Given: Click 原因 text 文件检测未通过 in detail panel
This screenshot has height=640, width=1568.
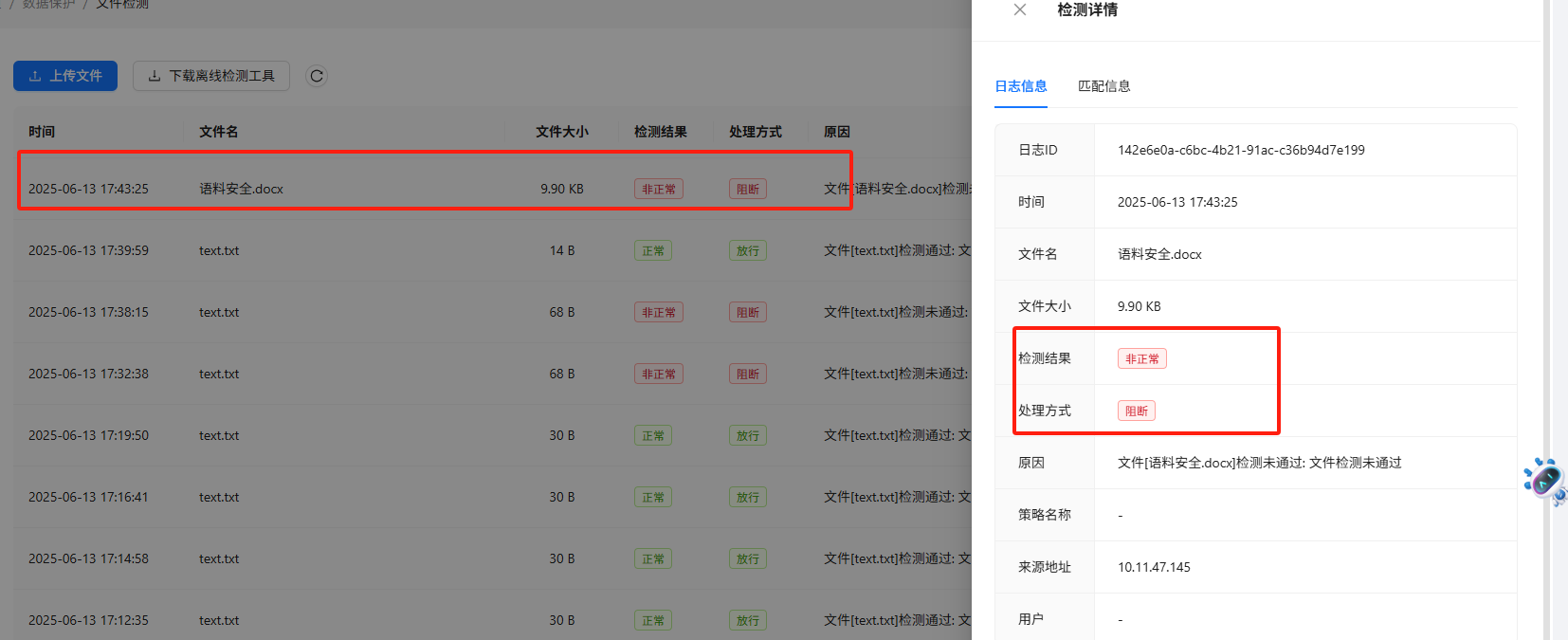Looking at the screenshot, I should coord(1356,463).
